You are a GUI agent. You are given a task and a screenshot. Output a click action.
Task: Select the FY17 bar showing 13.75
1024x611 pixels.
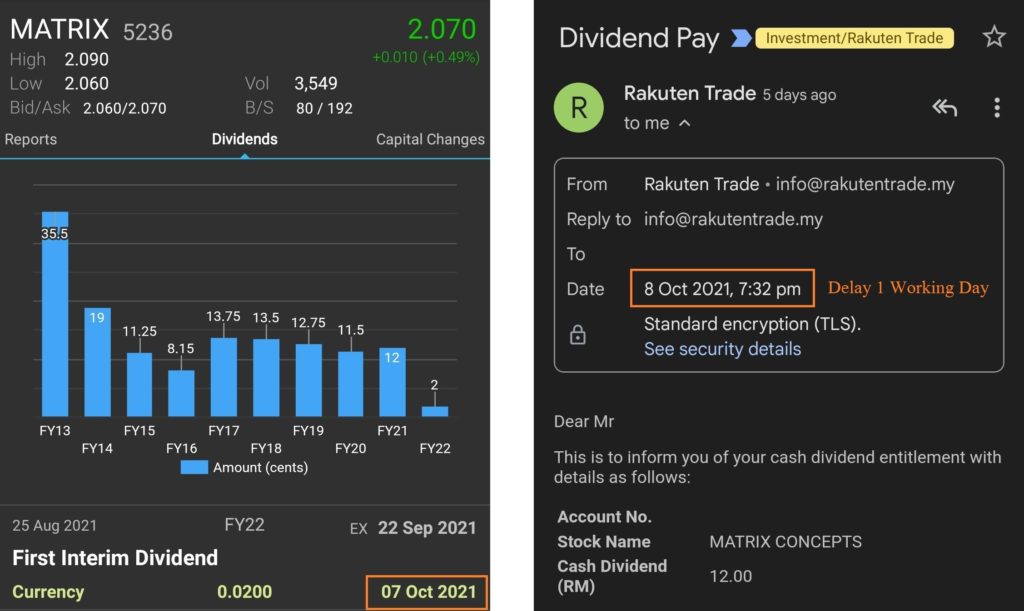pyautogui.click(x=223, y=377)
